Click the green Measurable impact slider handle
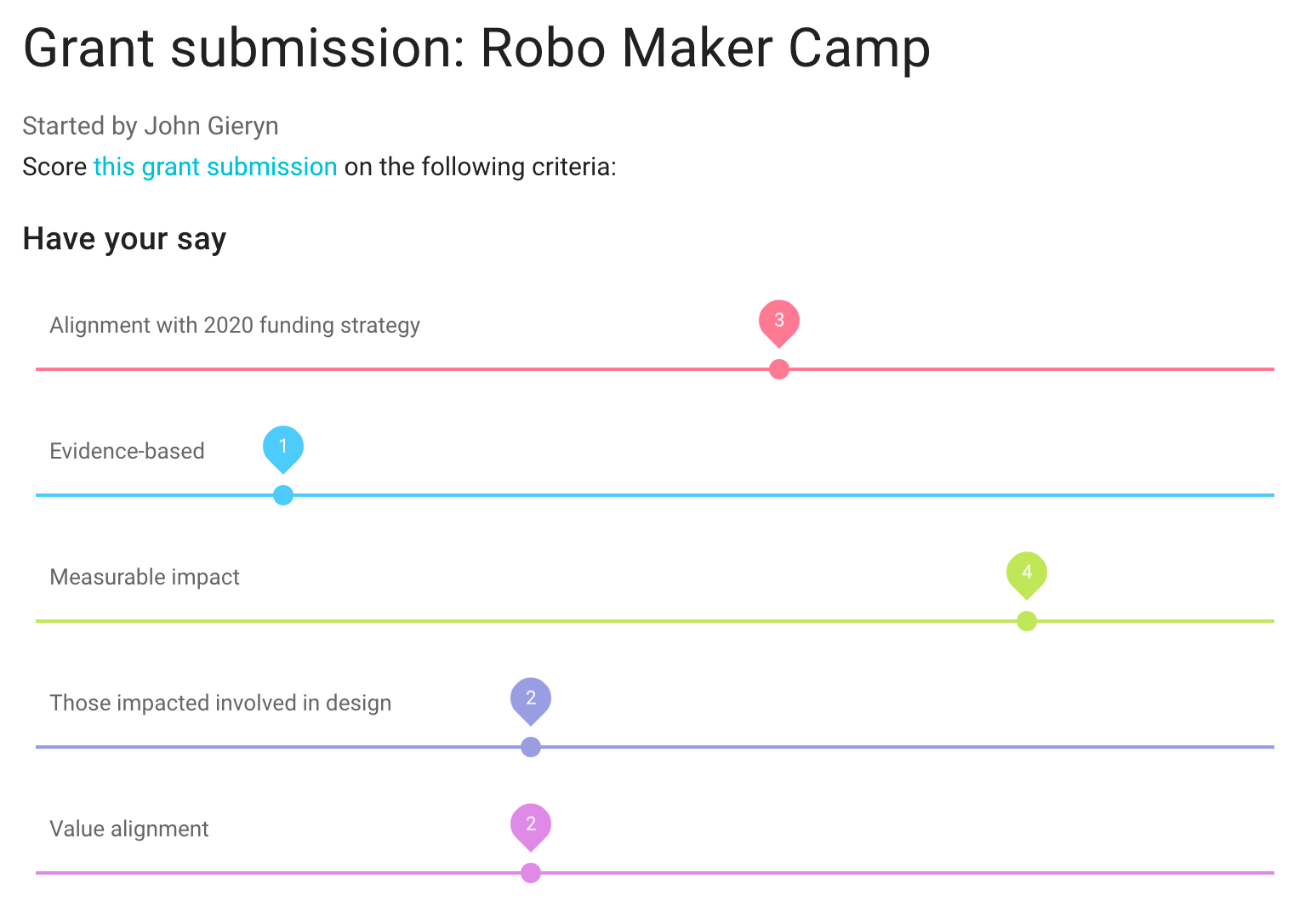 coord(1027,621)
